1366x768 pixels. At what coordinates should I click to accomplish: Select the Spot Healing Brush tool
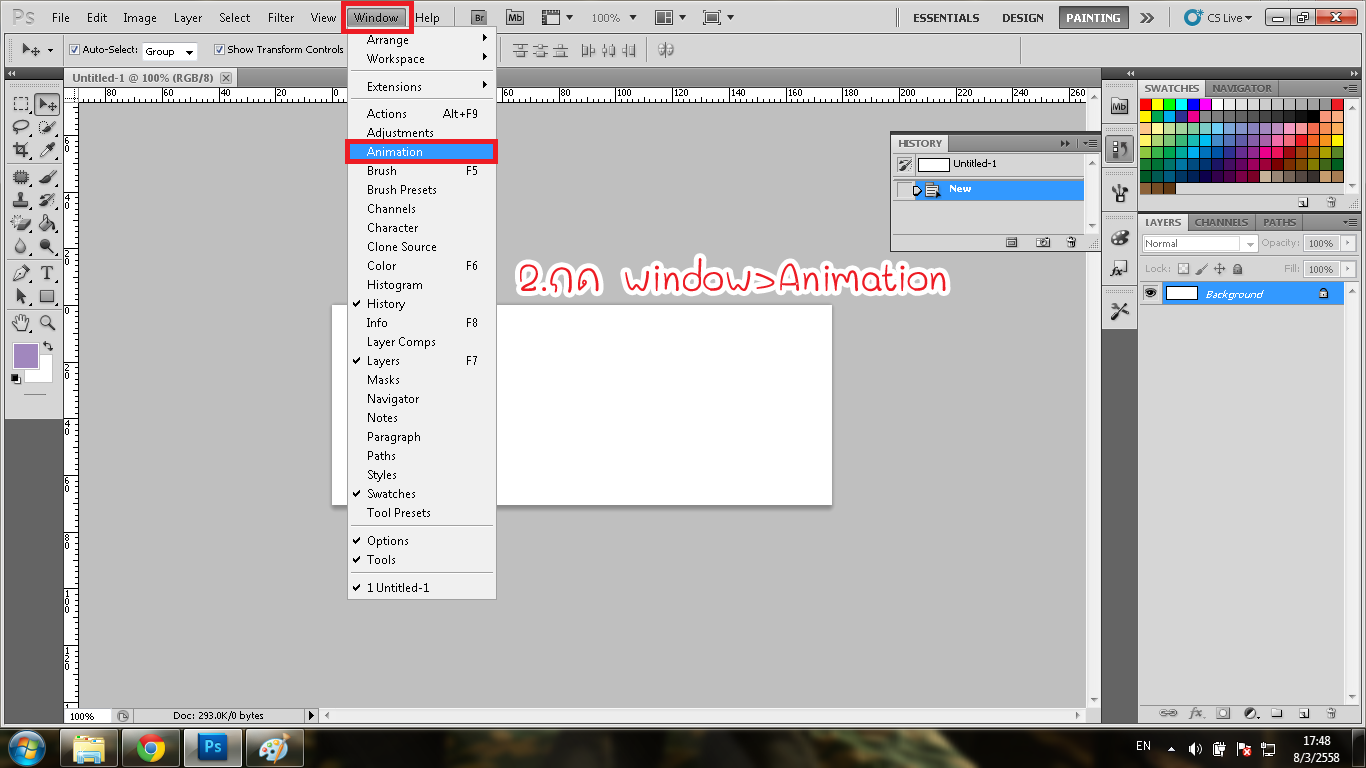20,178
